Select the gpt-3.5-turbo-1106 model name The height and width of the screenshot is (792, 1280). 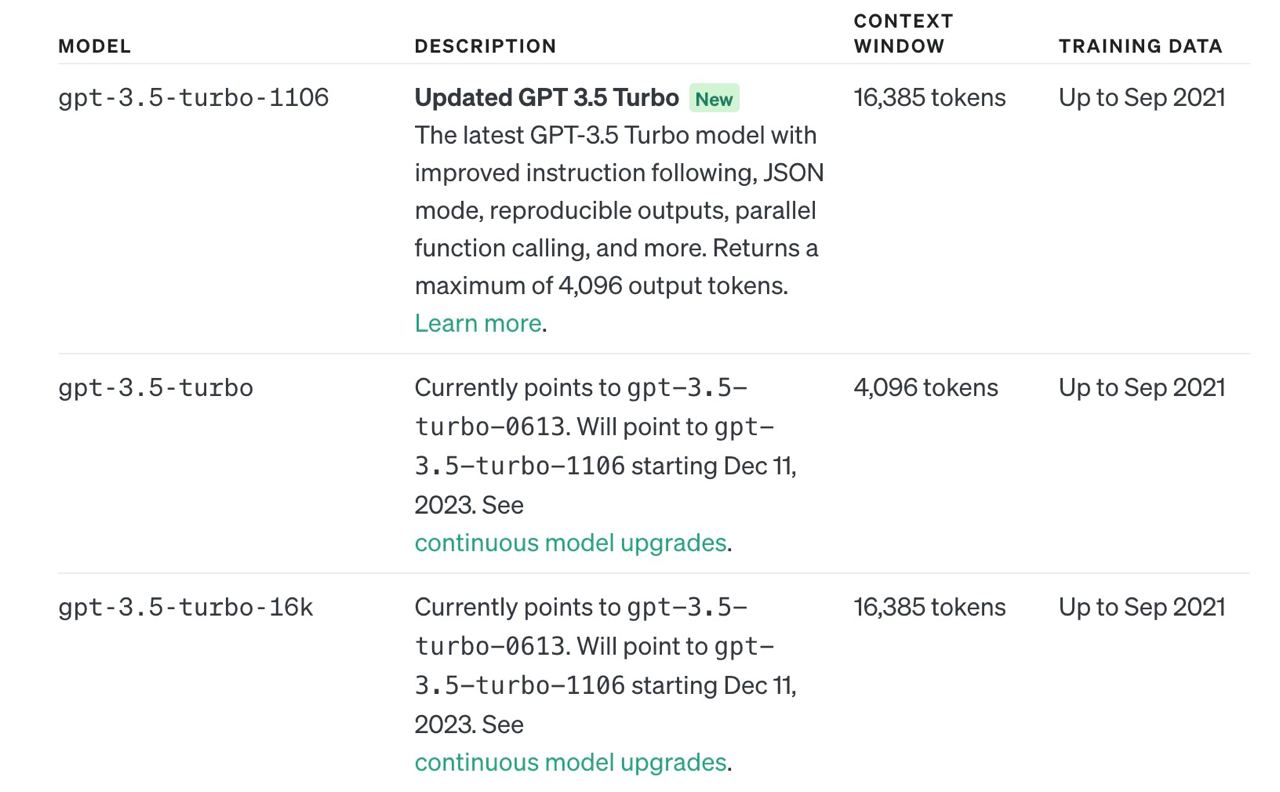tap(193, 98)
